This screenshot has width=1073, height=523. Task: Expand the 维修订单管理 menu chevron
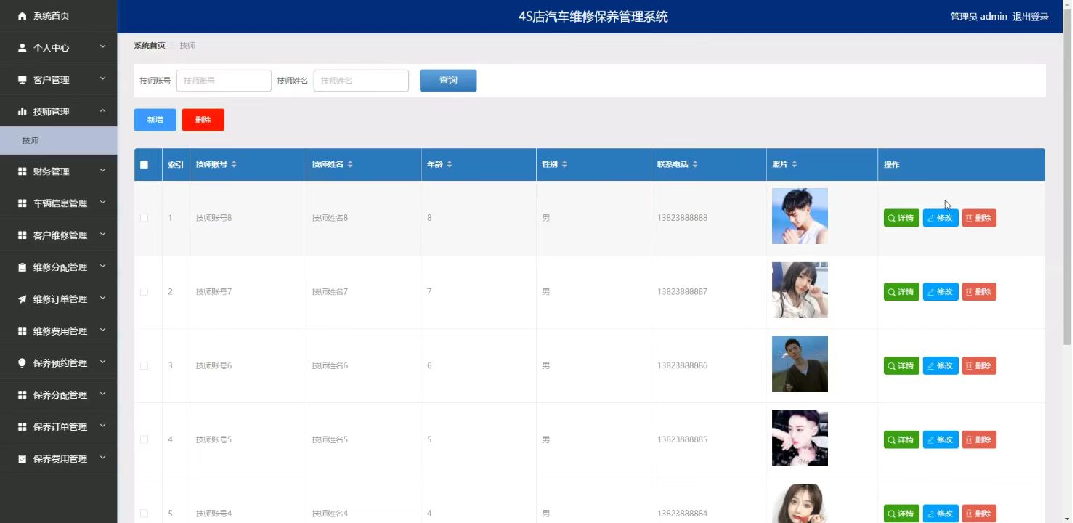(102, 298)
